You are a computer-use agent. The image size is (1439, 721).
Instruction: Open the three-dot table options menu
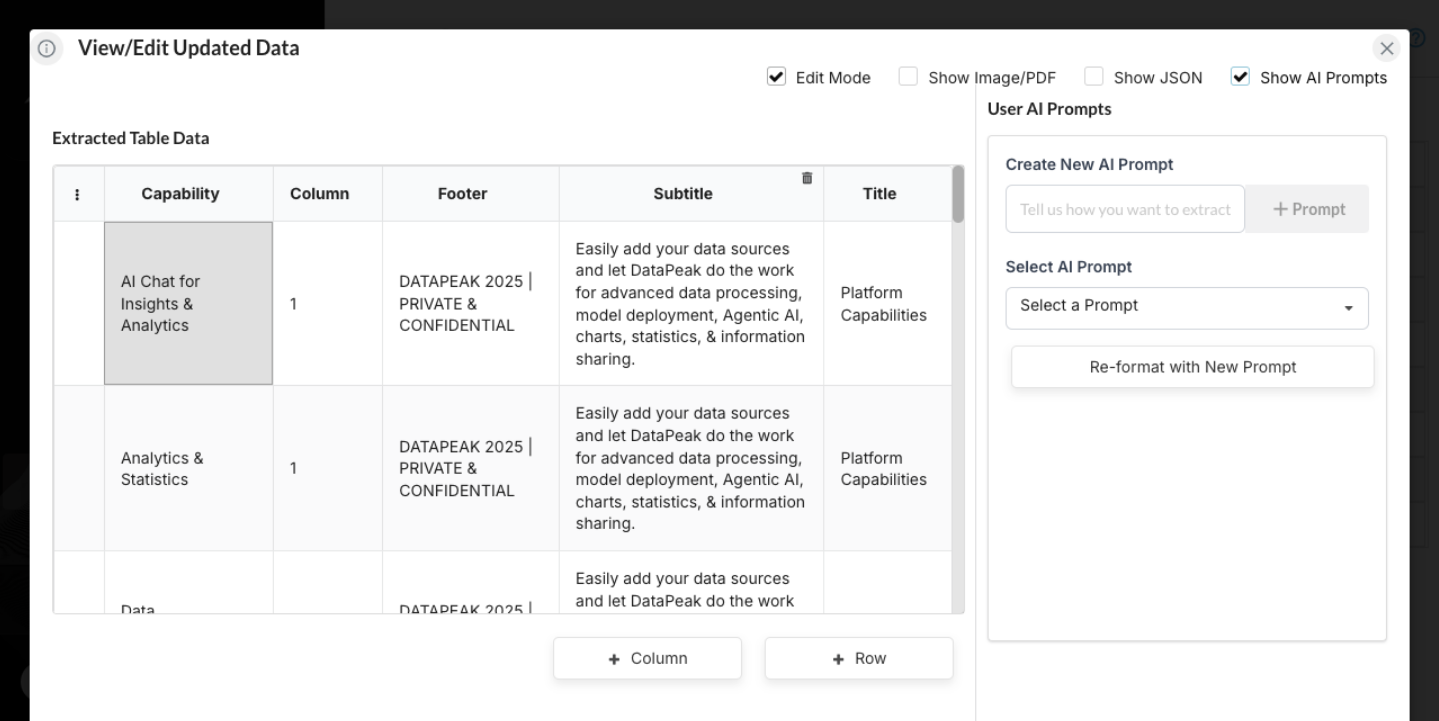pos(78,194)
